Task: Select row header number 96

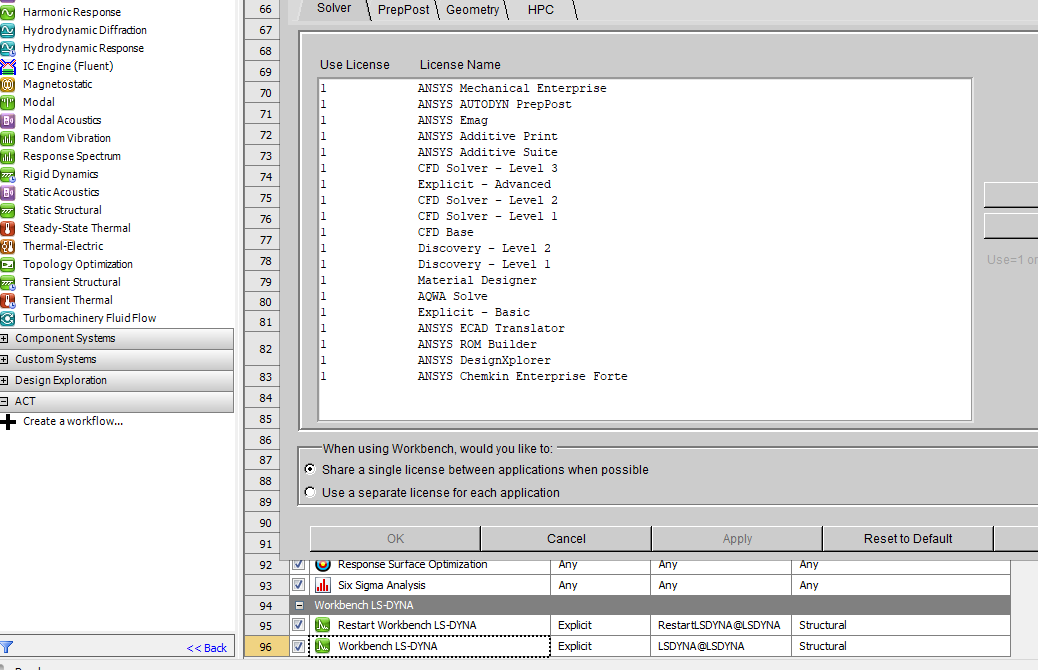Action: (265, 646)
